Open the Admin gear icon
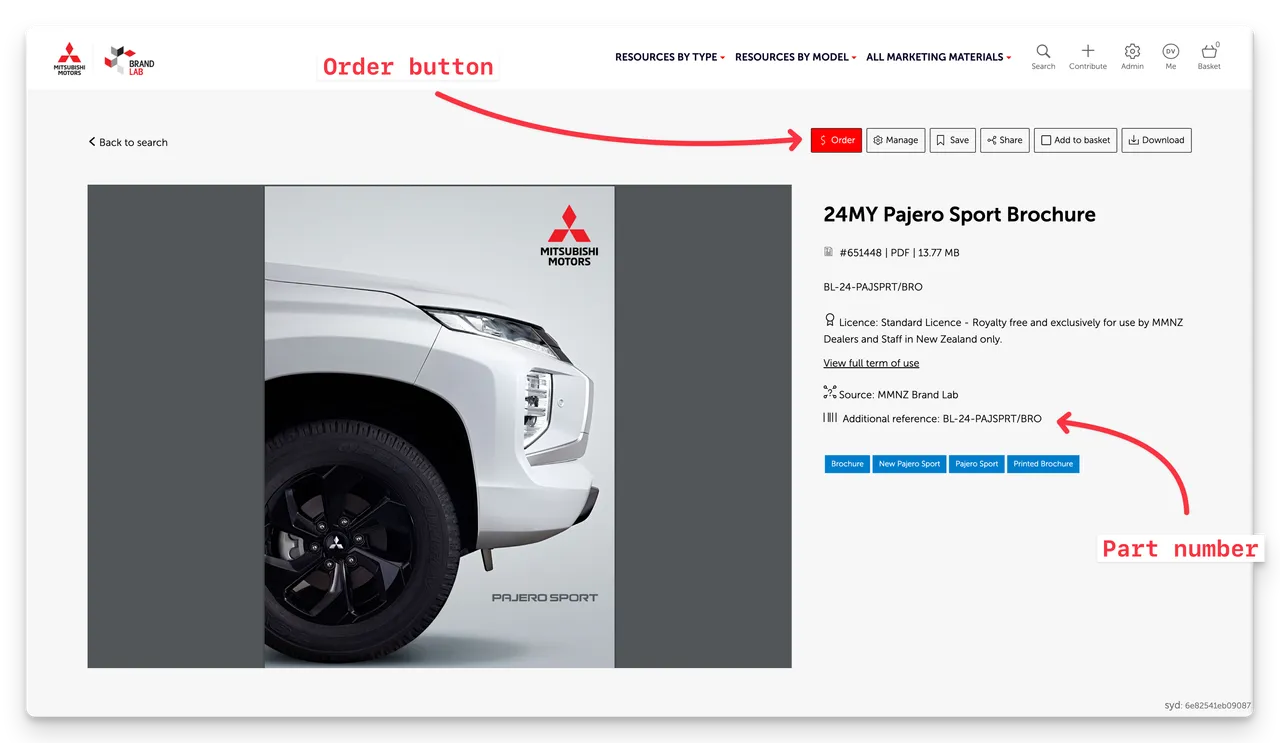Viewport: 1280px width, 743px height. click(x=1132, y=52)
